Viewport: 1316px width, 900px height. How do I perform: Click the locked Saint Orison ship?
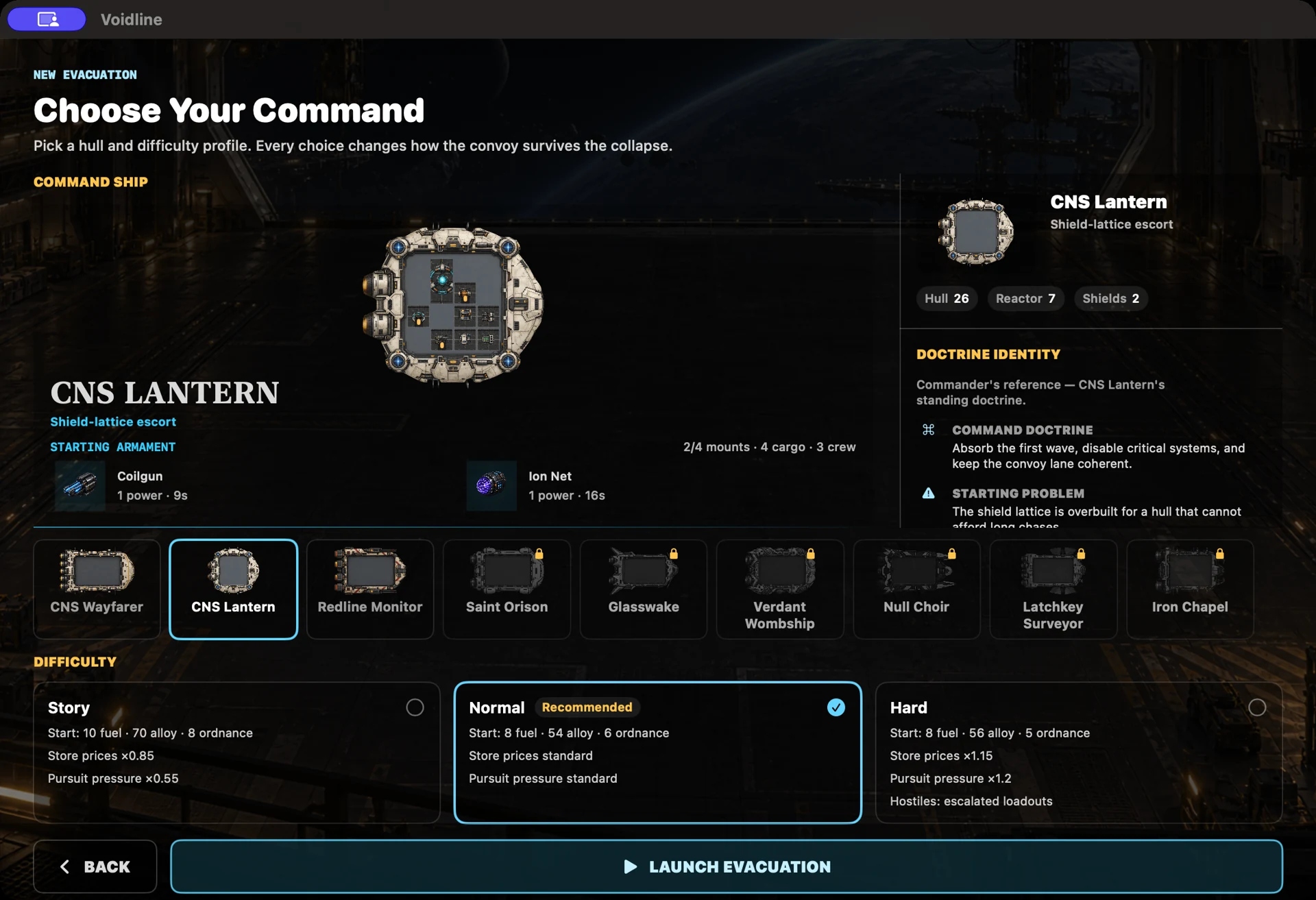click(507, 589)
